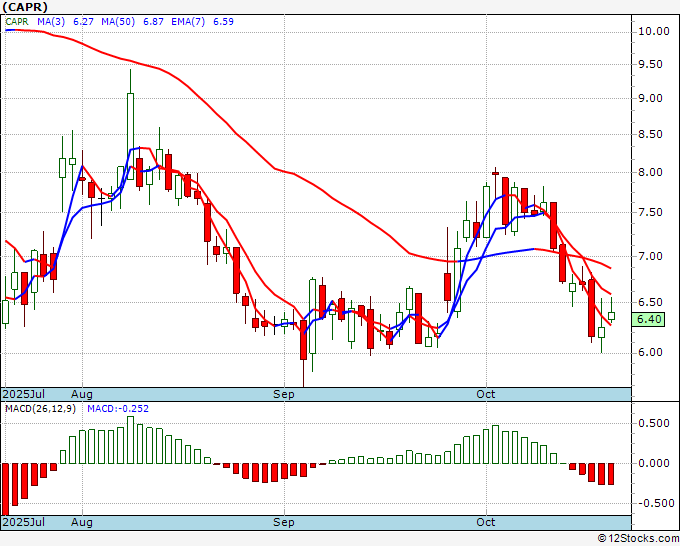Click the 6.50 price axis label
The height and width of the screenshot is (546, 680).
tap(650, 302)
